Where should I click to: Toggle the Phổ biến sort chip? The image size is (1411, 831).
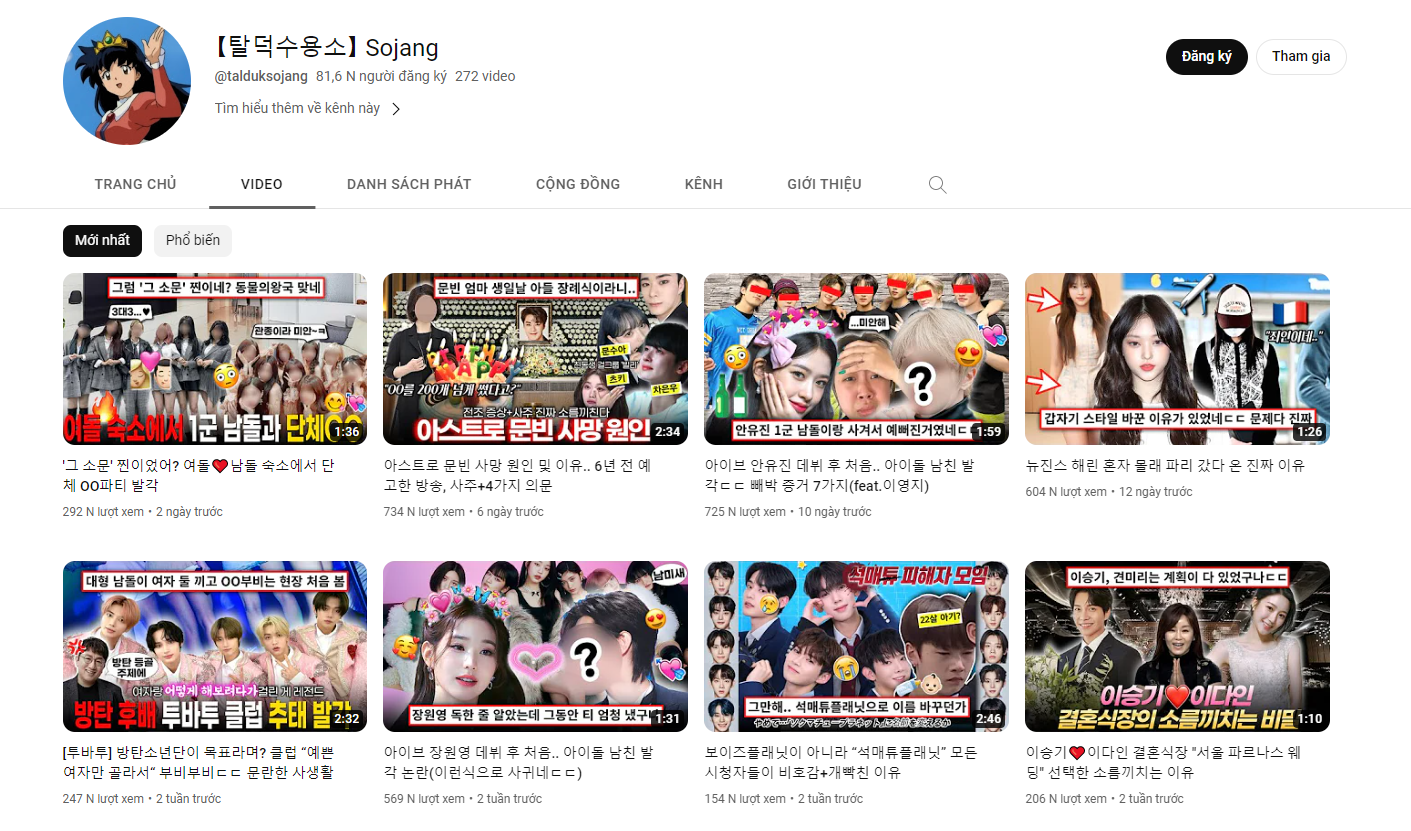(193, 241)
